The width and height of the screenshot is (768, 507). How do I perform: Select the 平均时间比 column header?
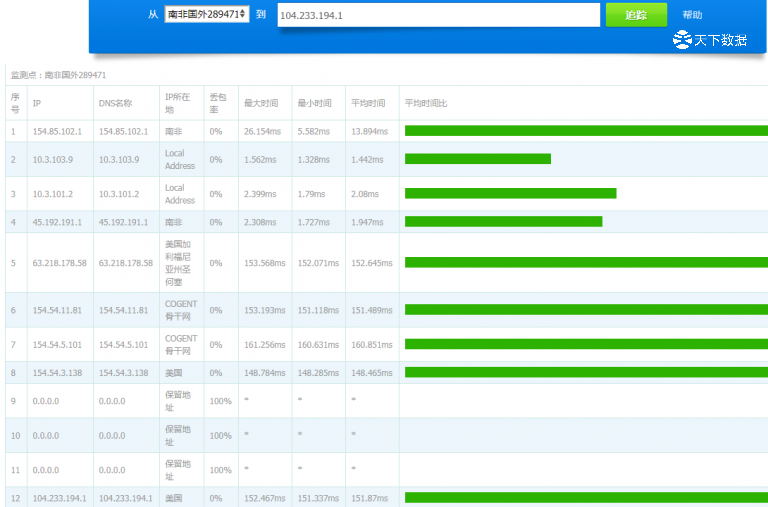pos(426,103)
